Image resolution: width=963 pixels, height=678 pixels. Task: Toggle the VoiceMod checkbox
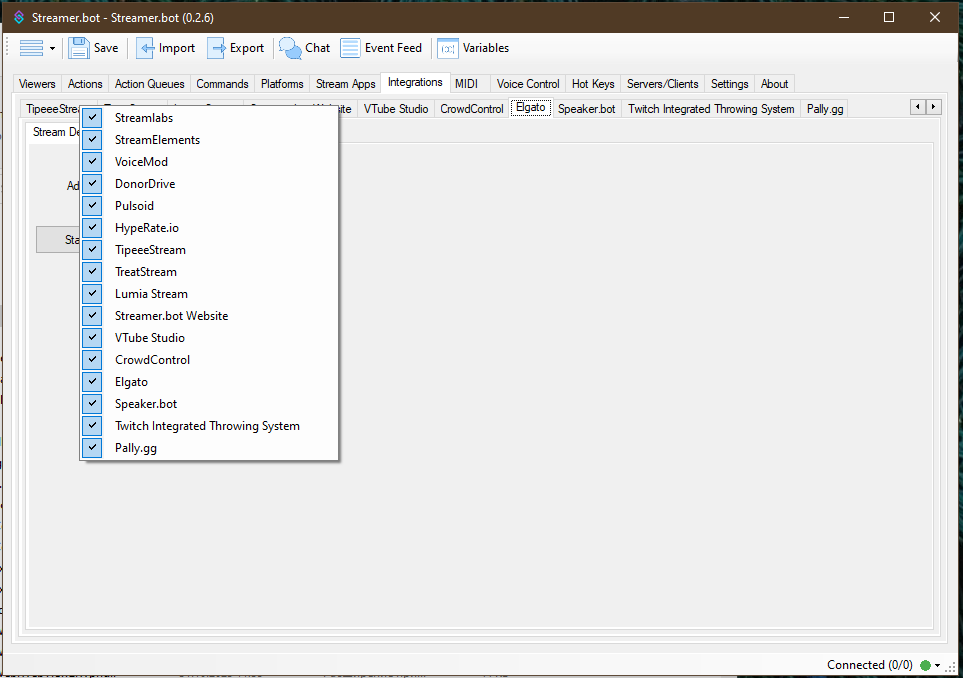coord(92,162)
